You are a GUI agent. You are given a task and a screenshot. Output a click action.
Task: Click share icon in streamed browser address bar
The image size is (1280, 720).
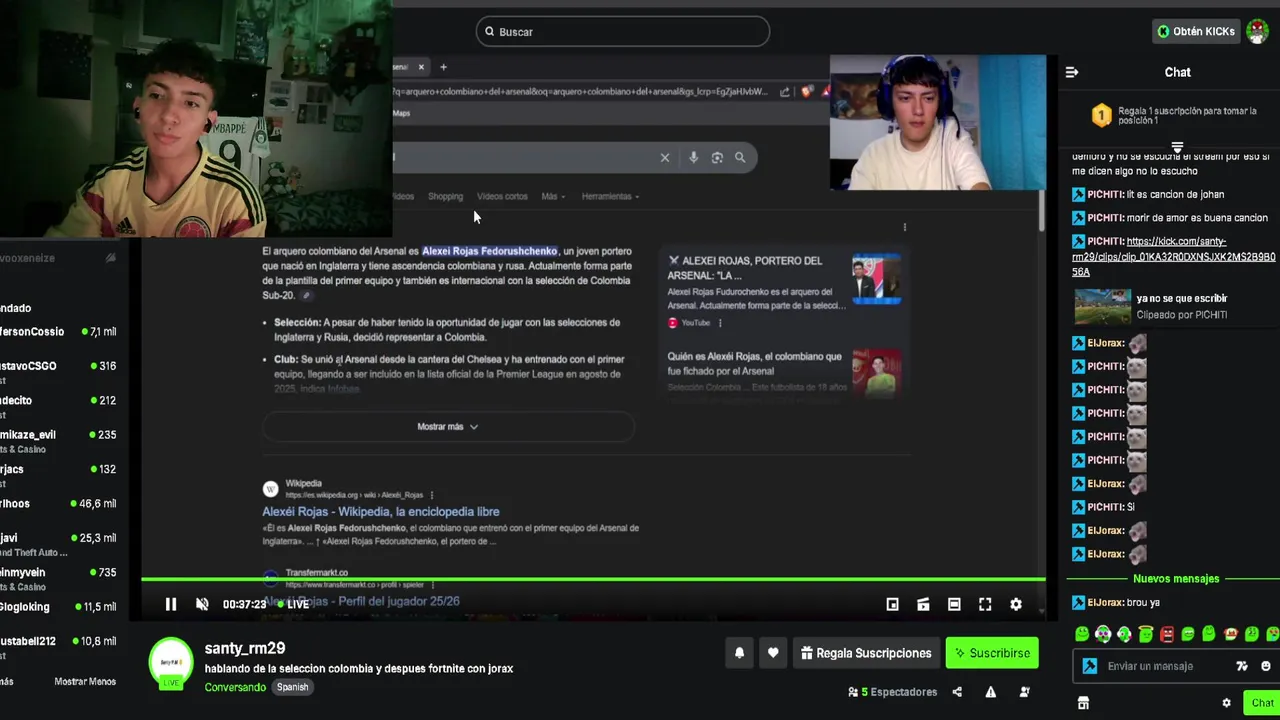[x=785, y=91]
